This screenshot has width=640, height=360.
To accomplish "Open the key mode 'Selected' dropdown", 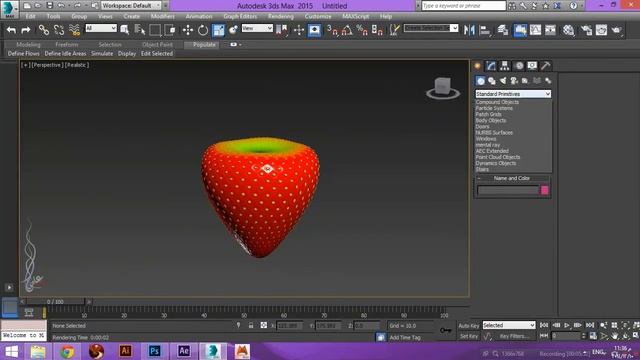I will click(509, 325).
